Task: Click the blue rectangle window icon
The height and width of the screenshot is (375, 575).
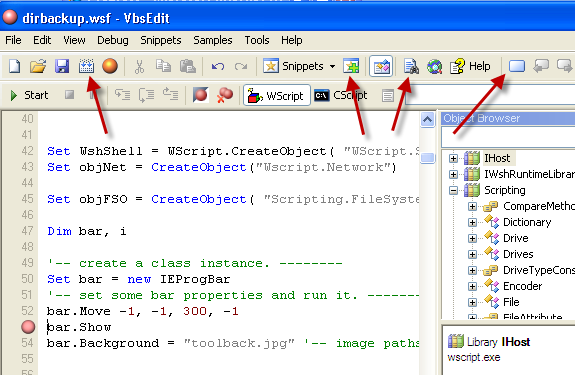Action: (517, 66)
